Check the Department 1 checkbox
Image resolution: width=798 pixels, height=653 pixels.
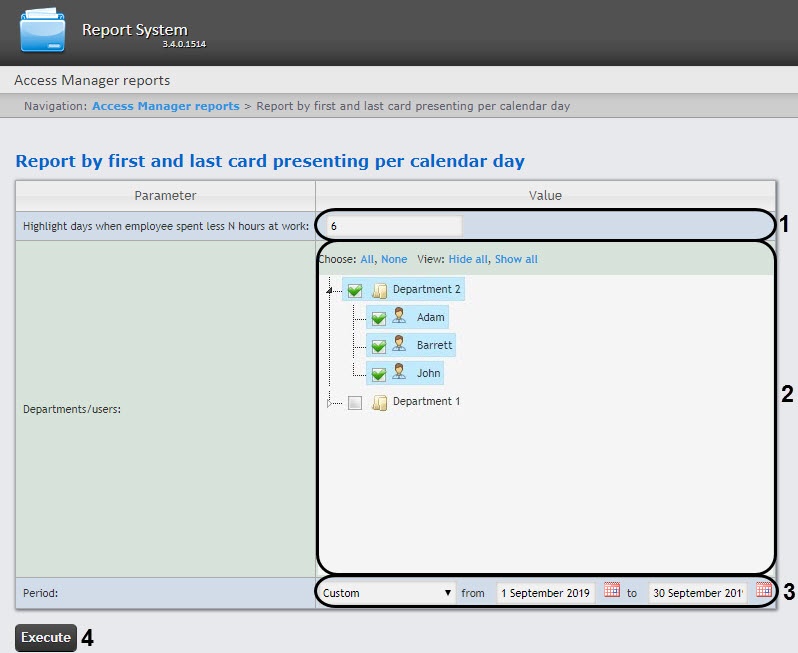point(355,403)
